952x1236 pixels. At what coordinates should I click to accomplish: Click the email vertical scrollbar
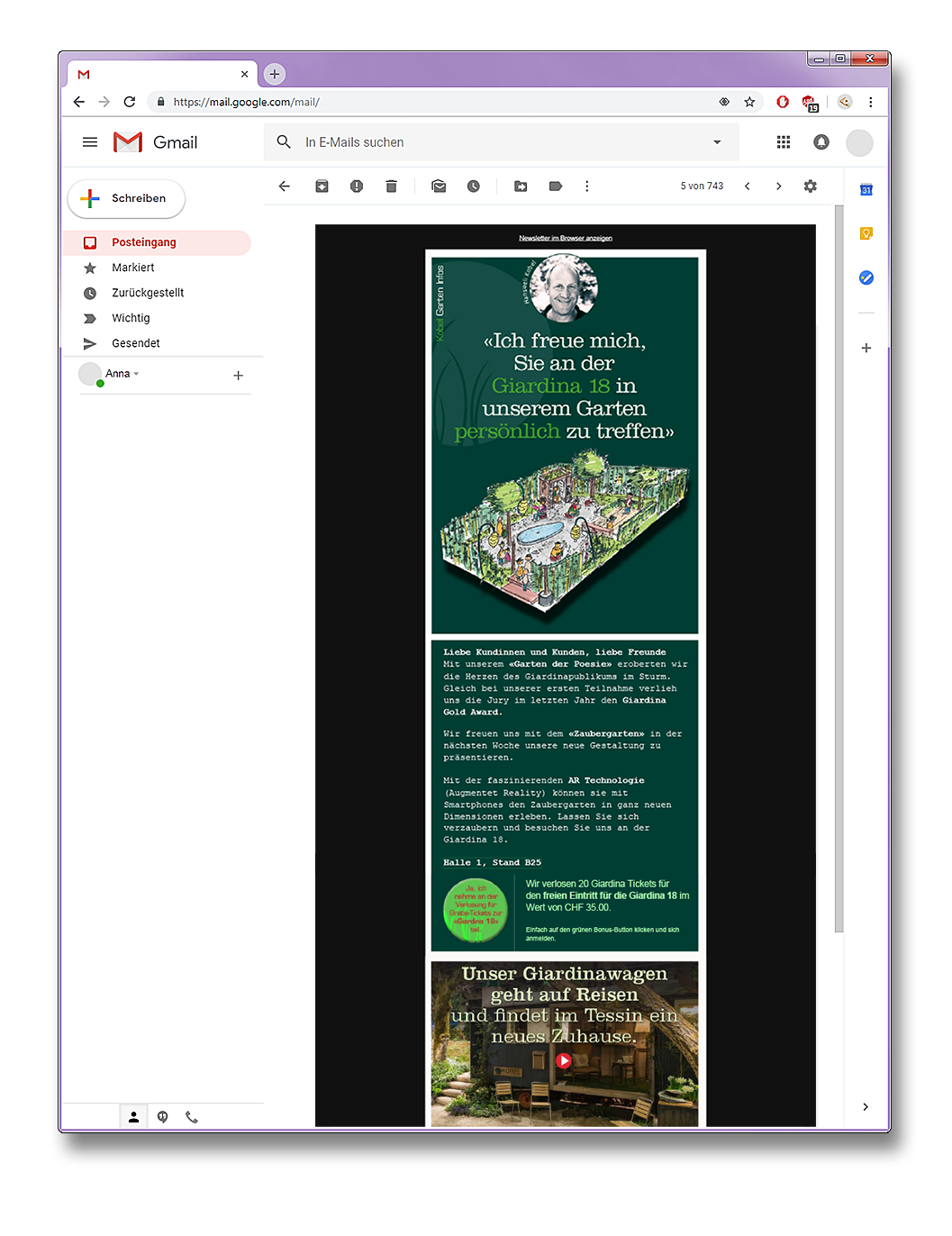click(x=839, y=569)
